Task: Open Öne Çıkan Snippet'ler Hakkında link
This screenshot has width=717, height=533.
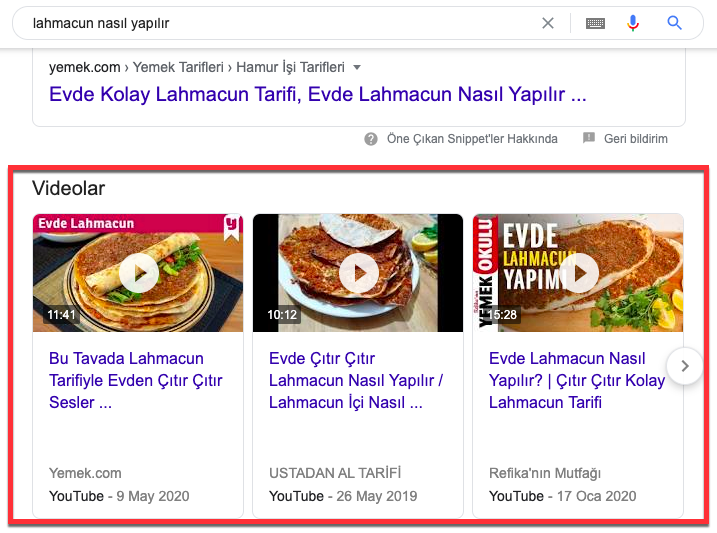Action: (472, 139)
